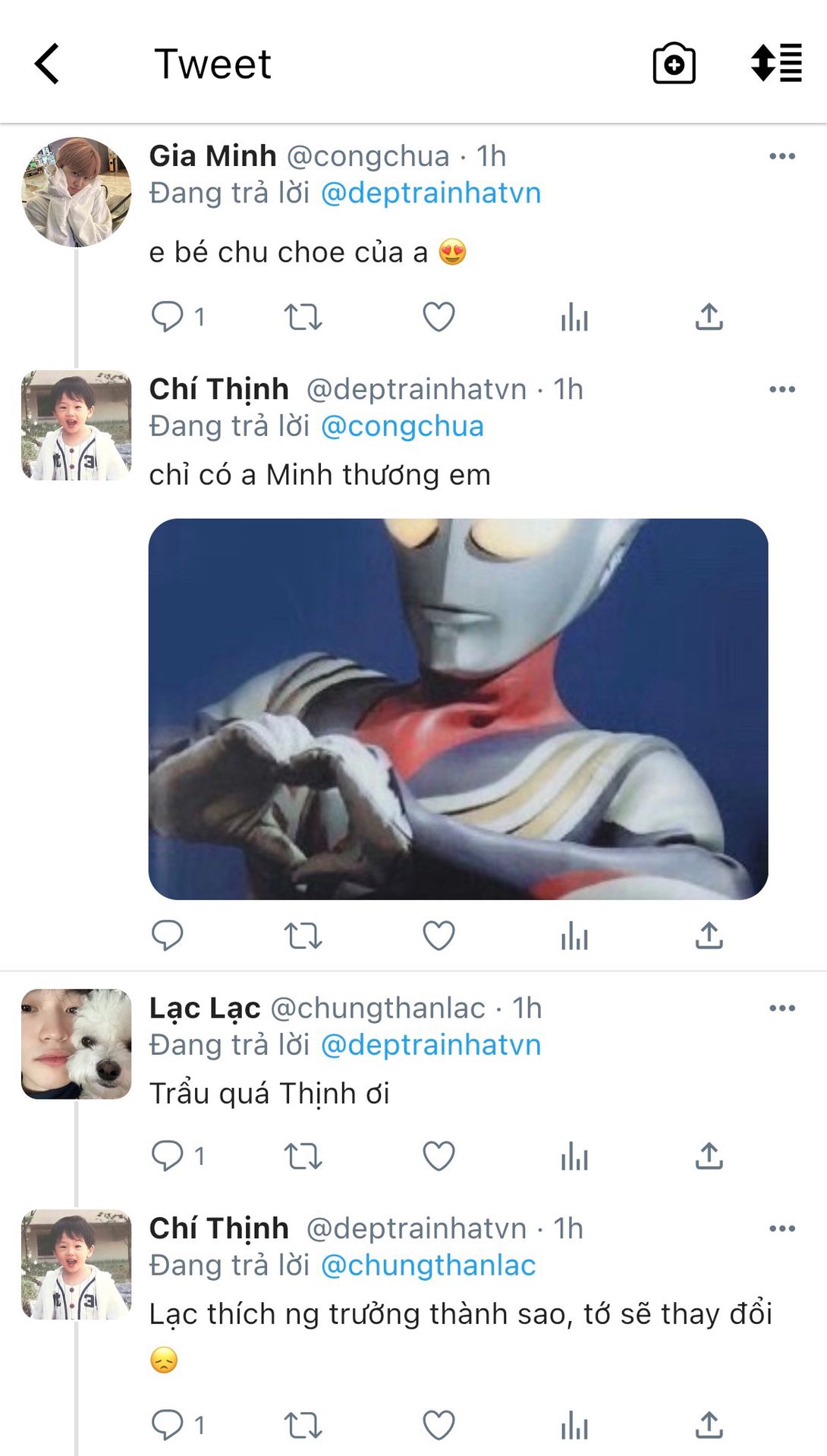827x1456 pixels.
Task: Share Lạc Lạc's tweet
Action: [x=709, y=1156]
